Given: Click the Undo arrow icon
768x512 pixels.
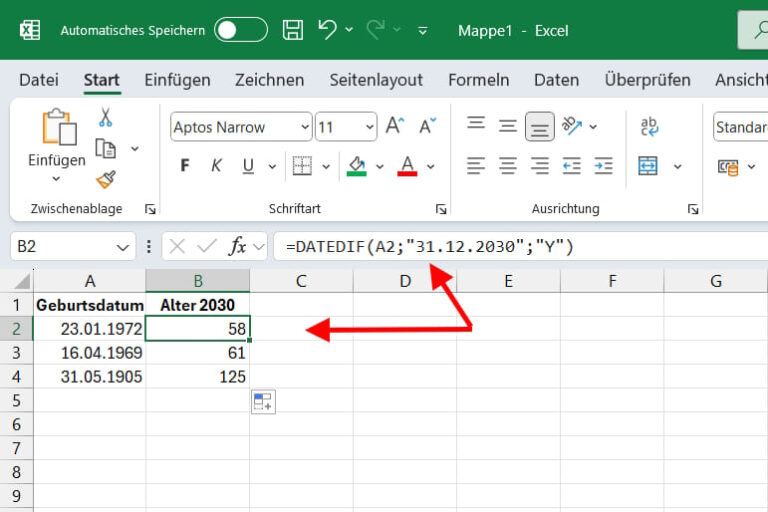Looking at the screenshot, I should coord(327,30).
